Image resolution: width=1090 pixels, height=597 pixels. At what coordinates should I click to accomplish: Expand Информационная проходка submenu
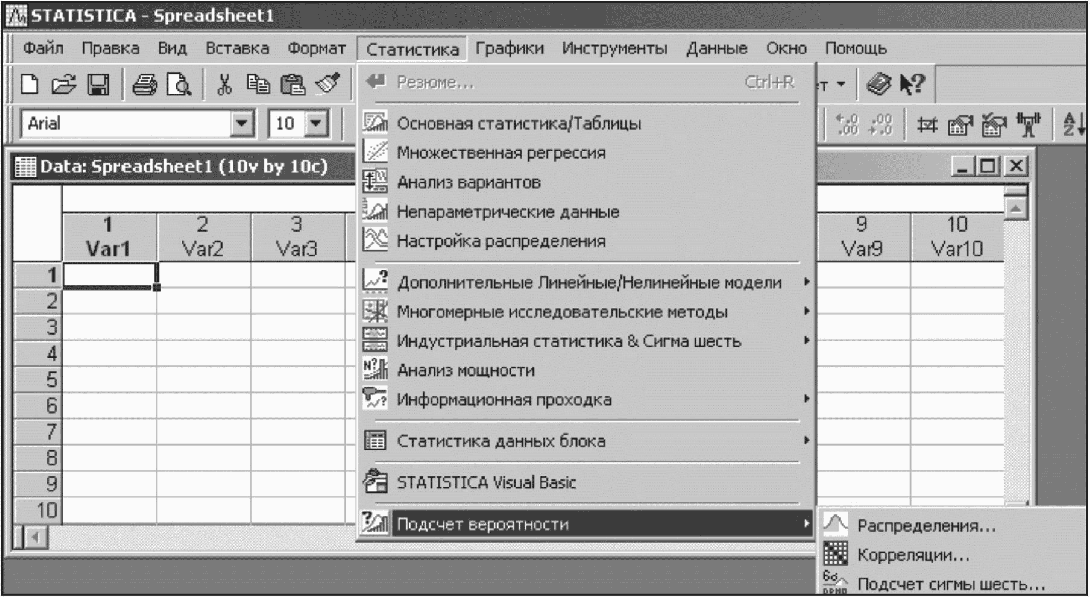pos(585,400)
